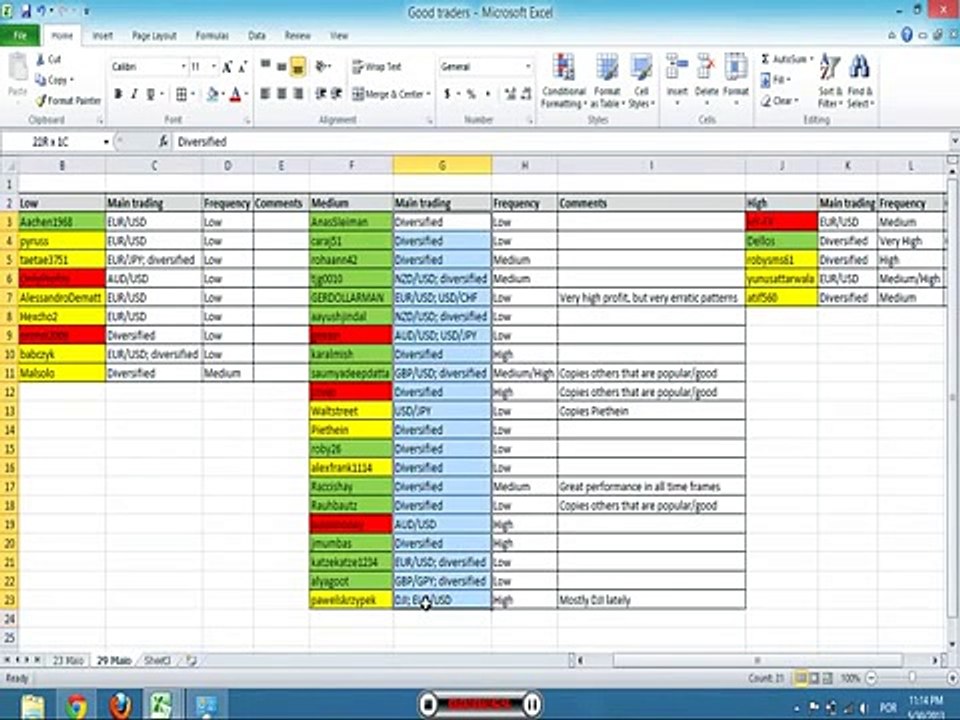The width and height of the screenshot is (960, 720).
Task: Click the Insert cells icon
Action: (677, 67)
